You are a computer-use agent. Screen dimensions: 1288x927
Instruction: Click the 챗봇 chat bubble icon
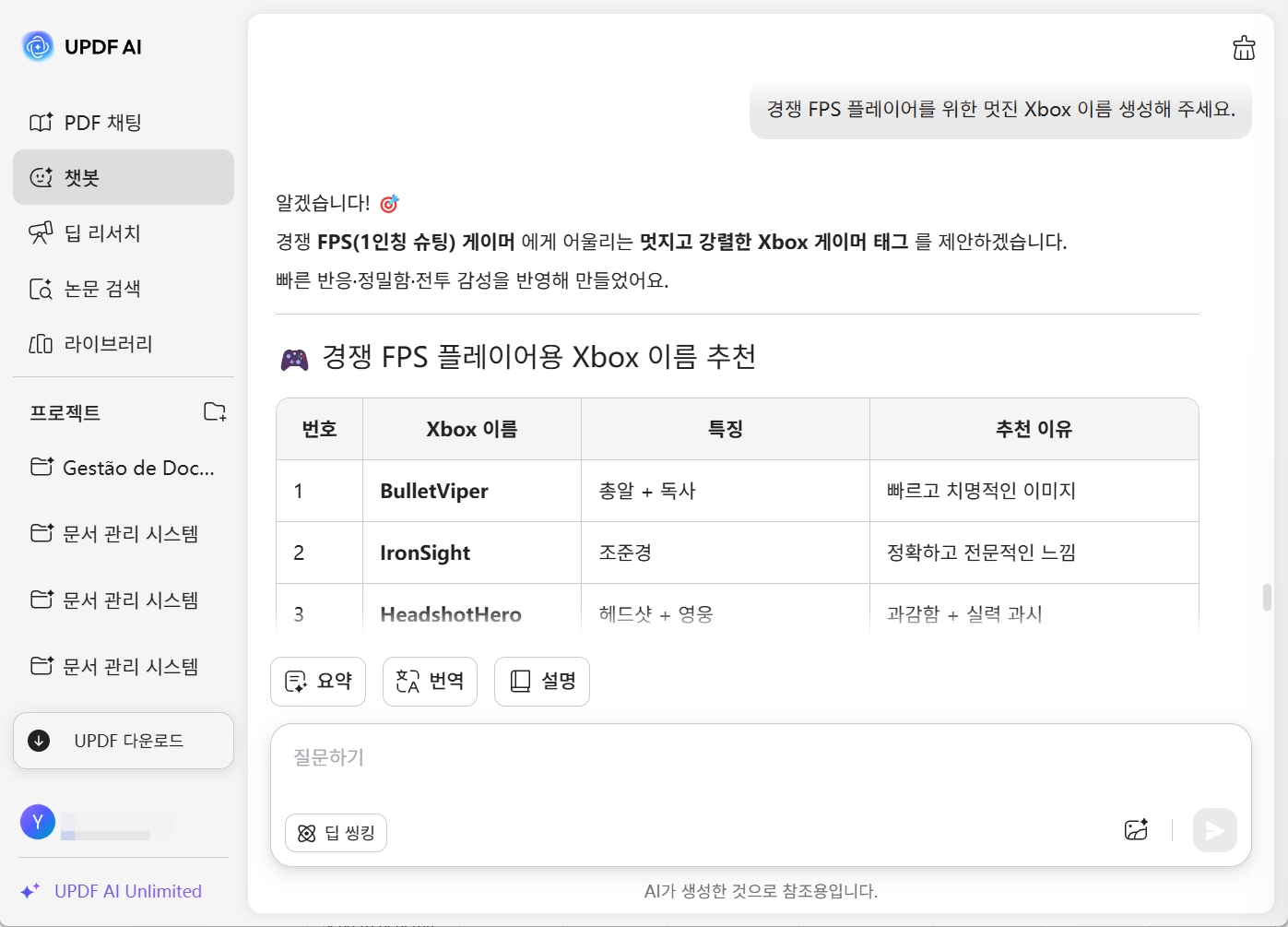pyautogui.click(x=41, y=177)
